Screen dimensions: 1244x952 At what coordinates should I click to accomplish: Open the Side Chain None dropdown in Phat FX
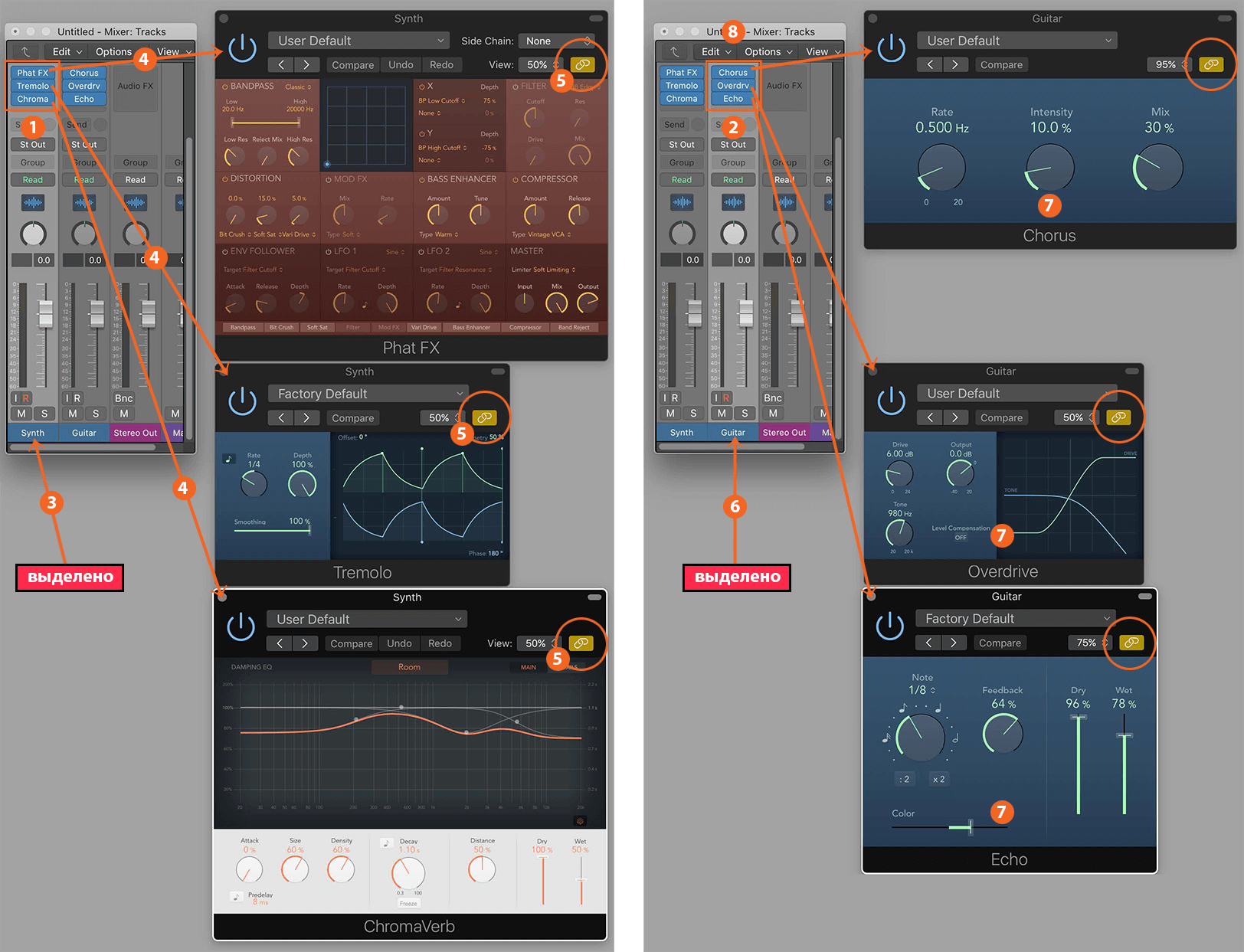556,41
